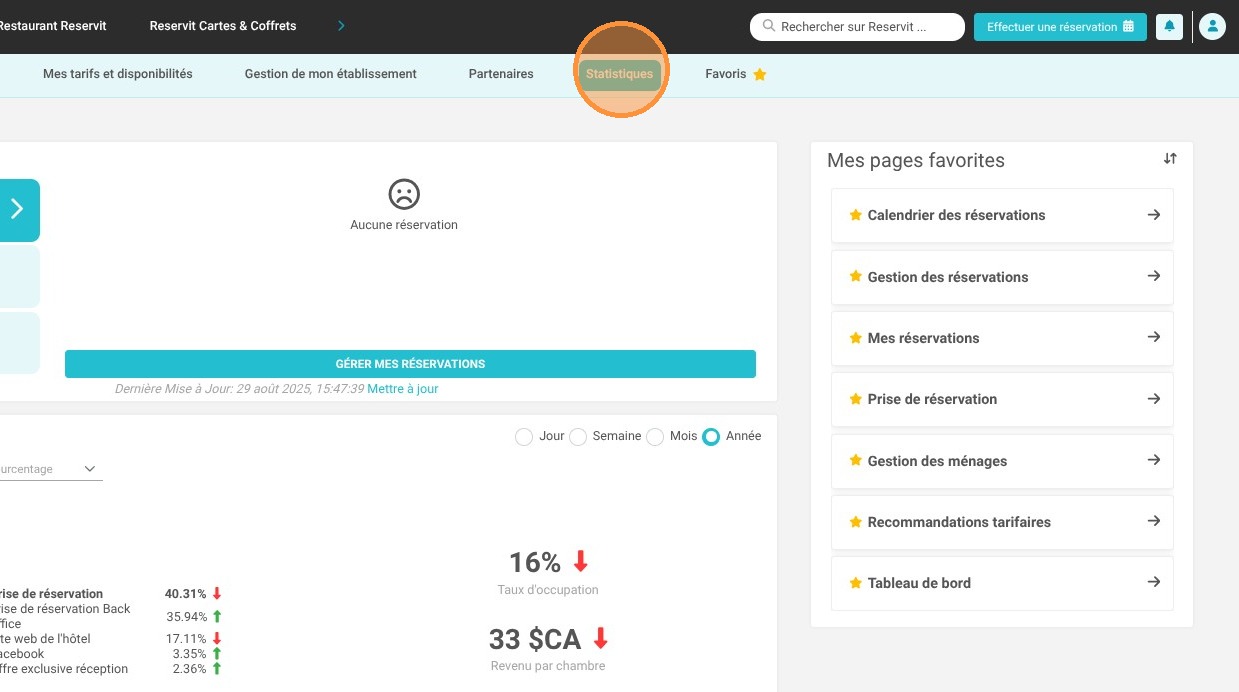Open the user profile avatar icon
The height and width of the screenshot is (692, 1239).
click(x=1212, y=27)
